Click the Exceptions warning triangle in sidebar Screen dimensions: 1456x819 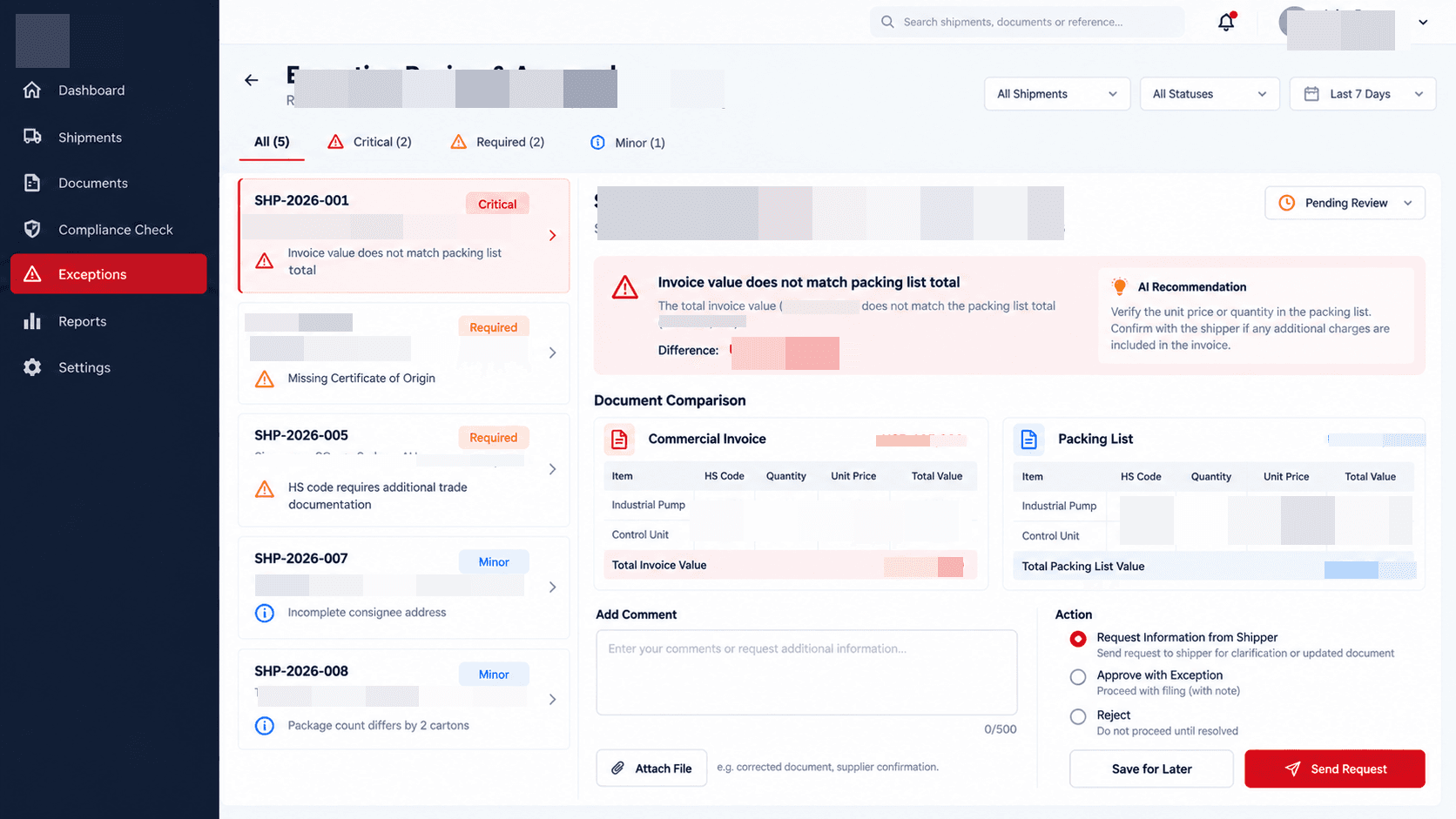click(32, 274)
